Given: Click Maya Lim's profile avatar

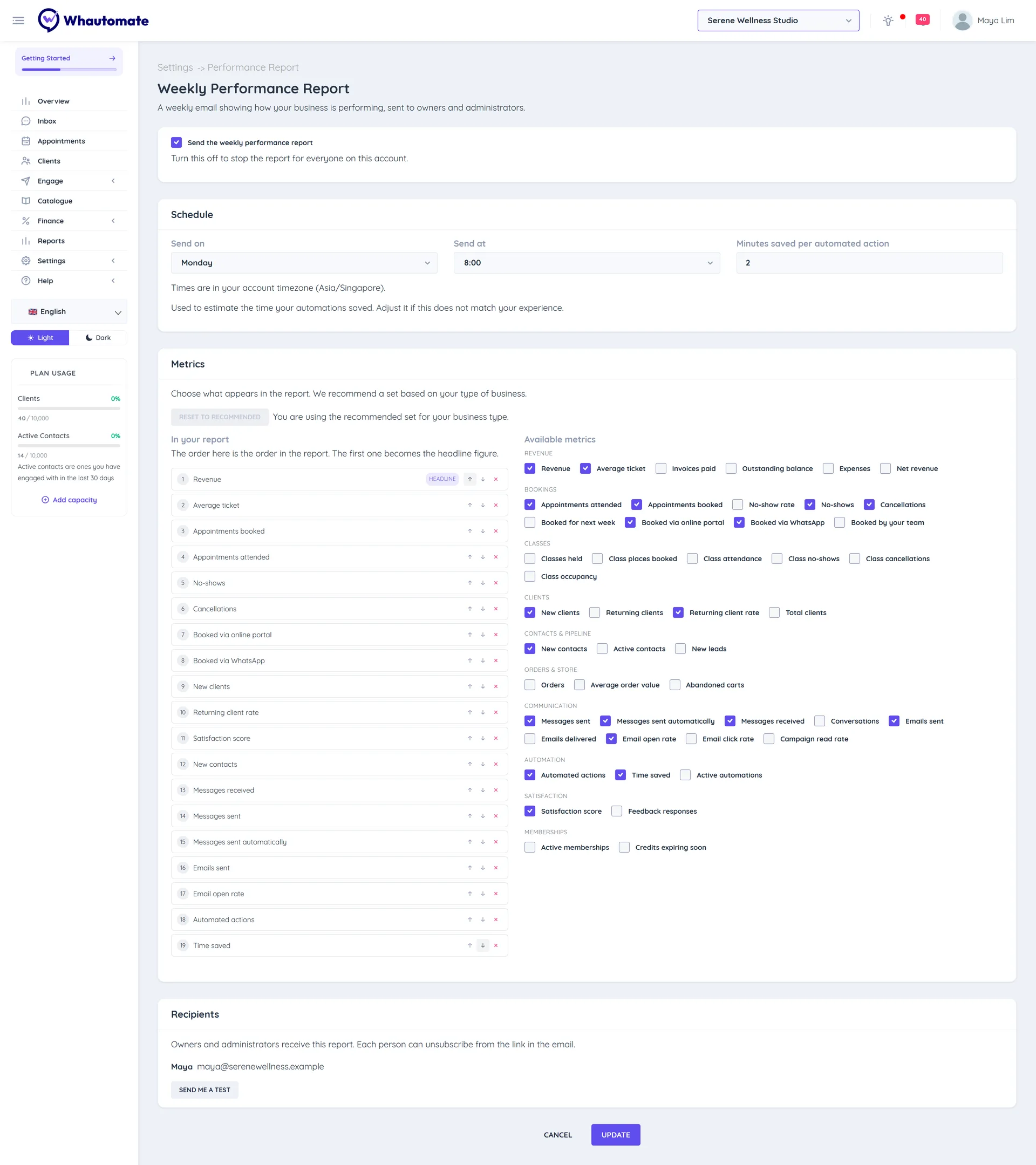Looking at the screenshot, I should [962, 21].
